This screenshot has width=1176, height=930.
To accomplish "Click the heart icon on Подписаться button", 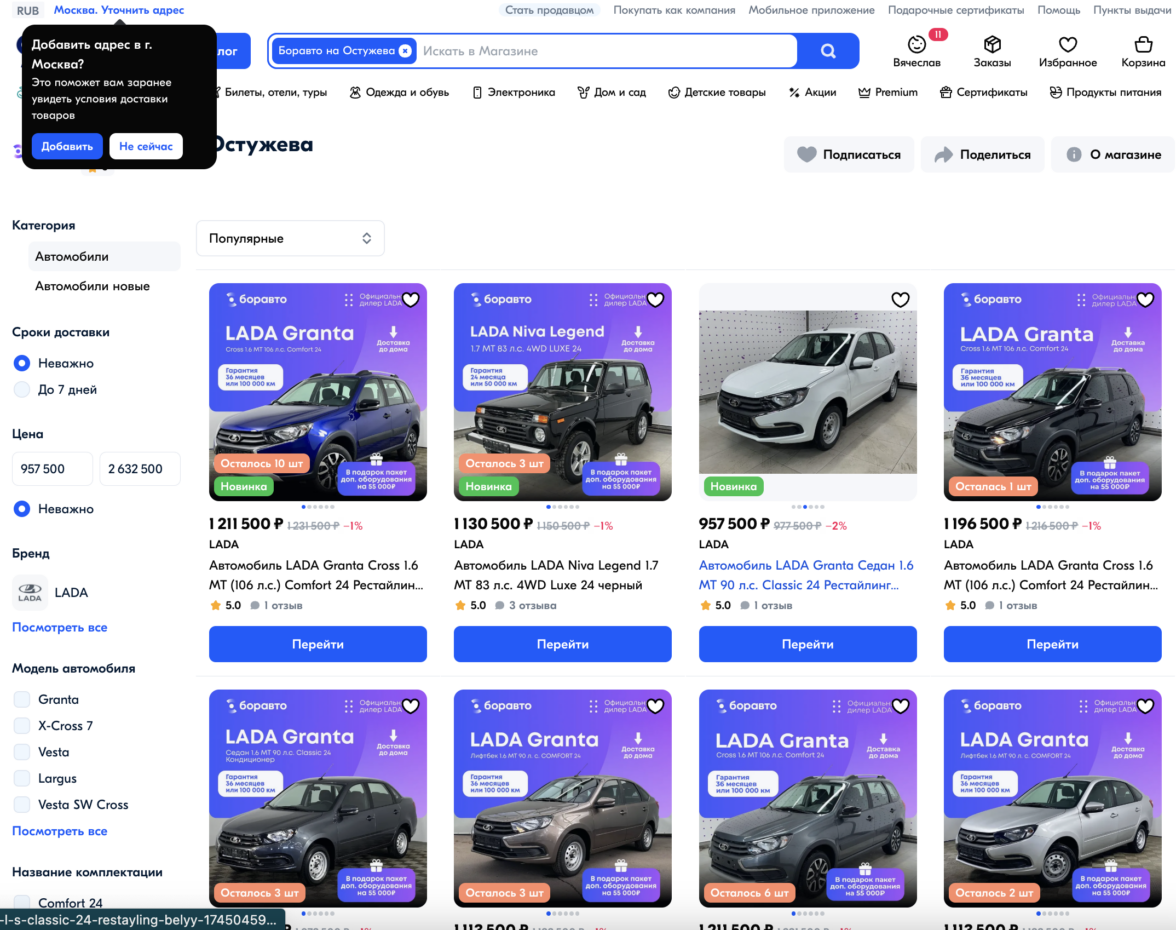I will click(x=806, y=154).
